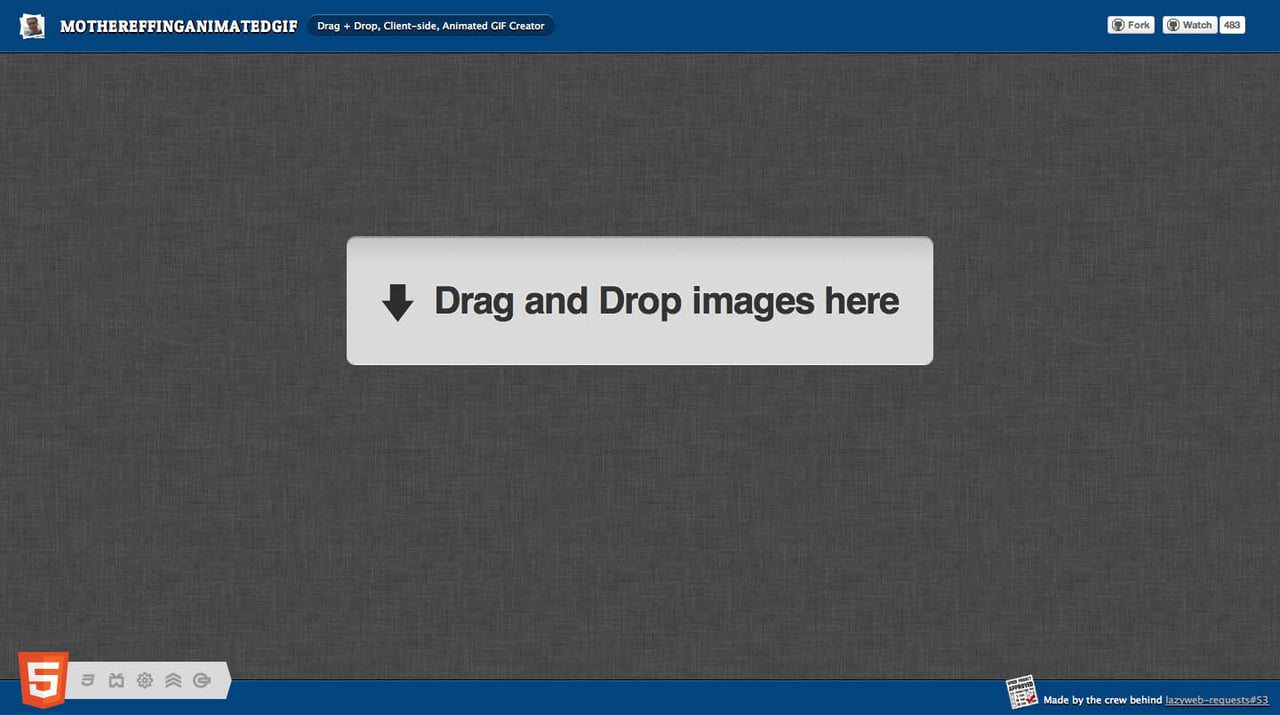Open the lazyweb-requests#53 link

coord(1215,700)
